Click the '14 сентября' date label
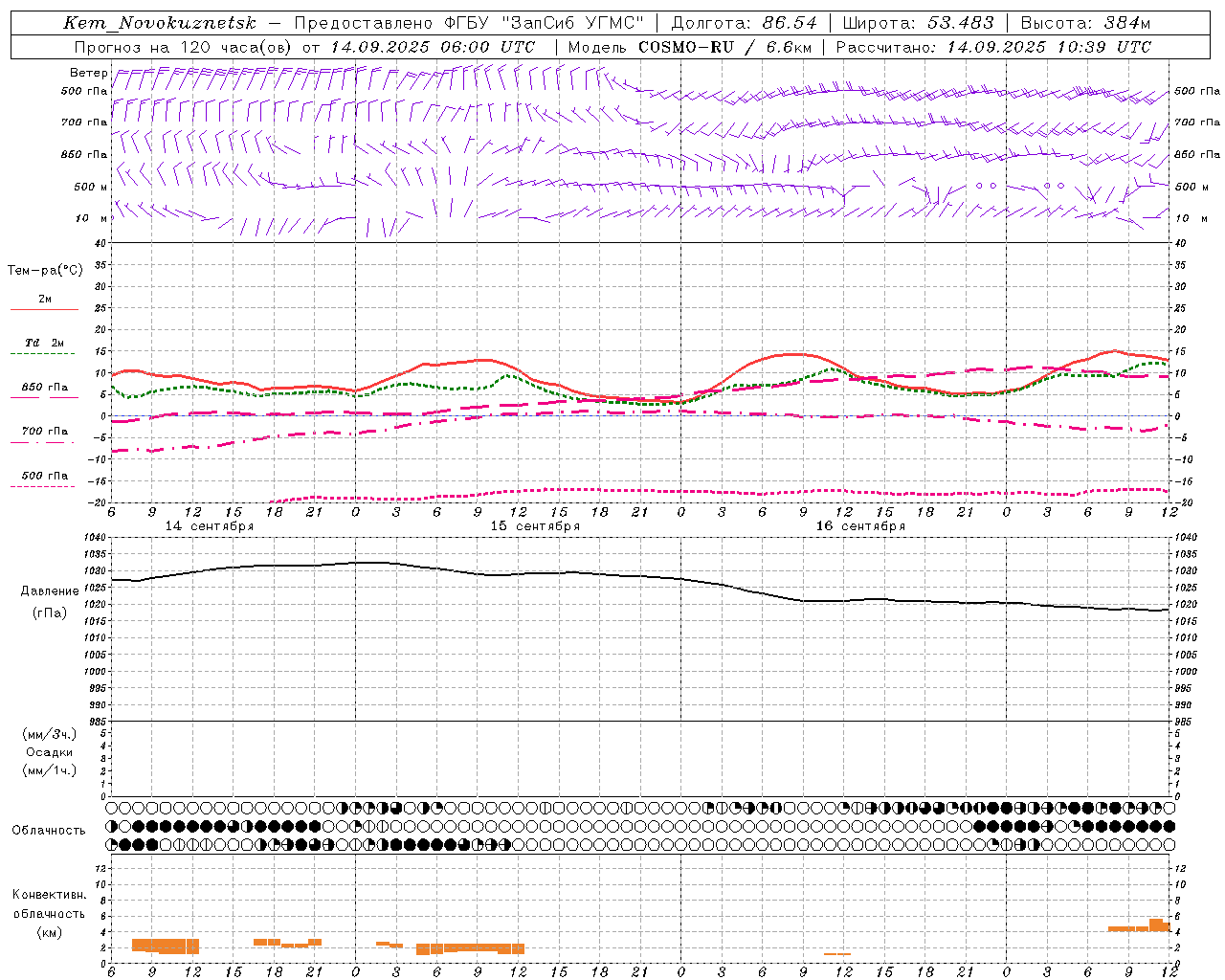The image size is (1225, 980). tap(210, 526)
